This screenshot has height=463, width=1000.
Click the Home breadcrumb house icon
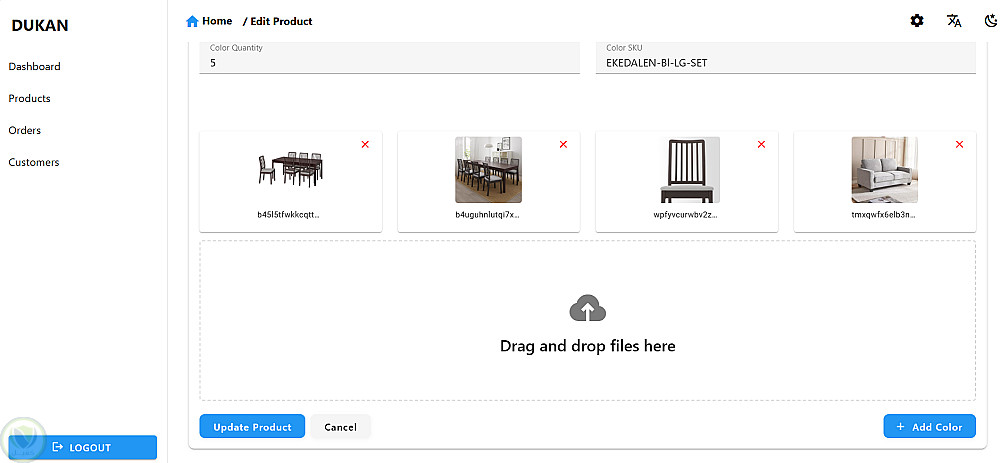(x=192, y=21)
